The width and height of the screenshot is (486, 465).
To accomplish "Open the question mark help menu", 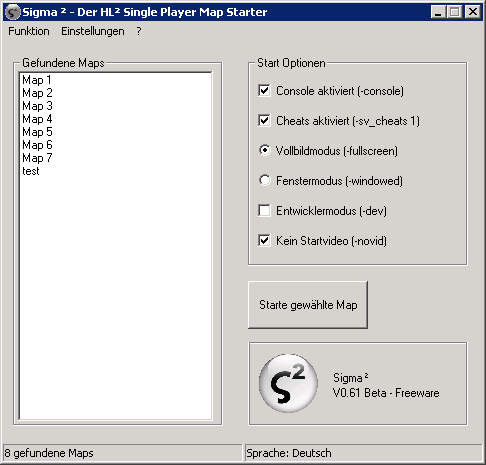I will click(139, 31).
